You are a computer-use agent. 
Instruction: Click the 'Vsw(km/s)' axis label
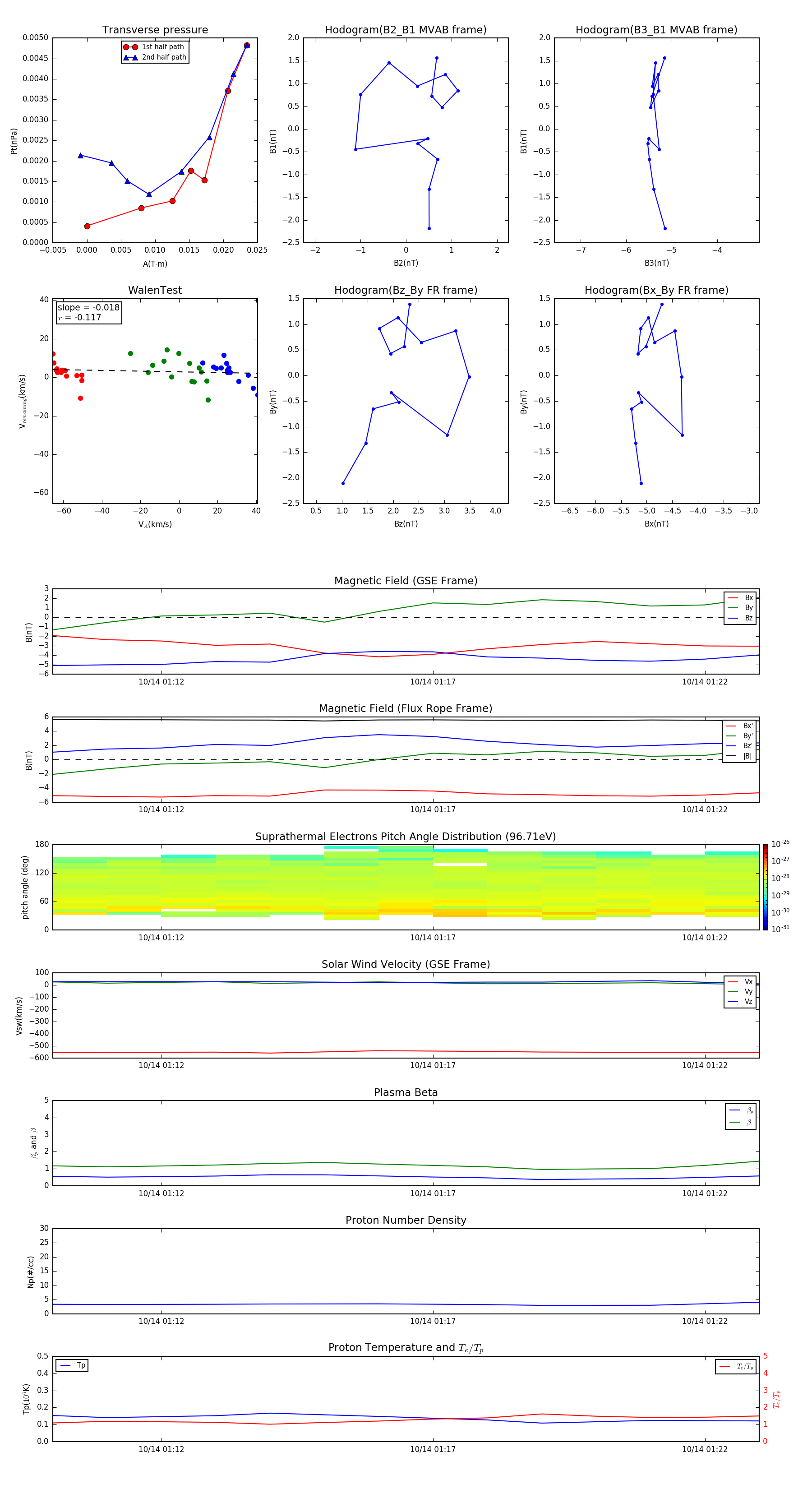coord(19,1016)
